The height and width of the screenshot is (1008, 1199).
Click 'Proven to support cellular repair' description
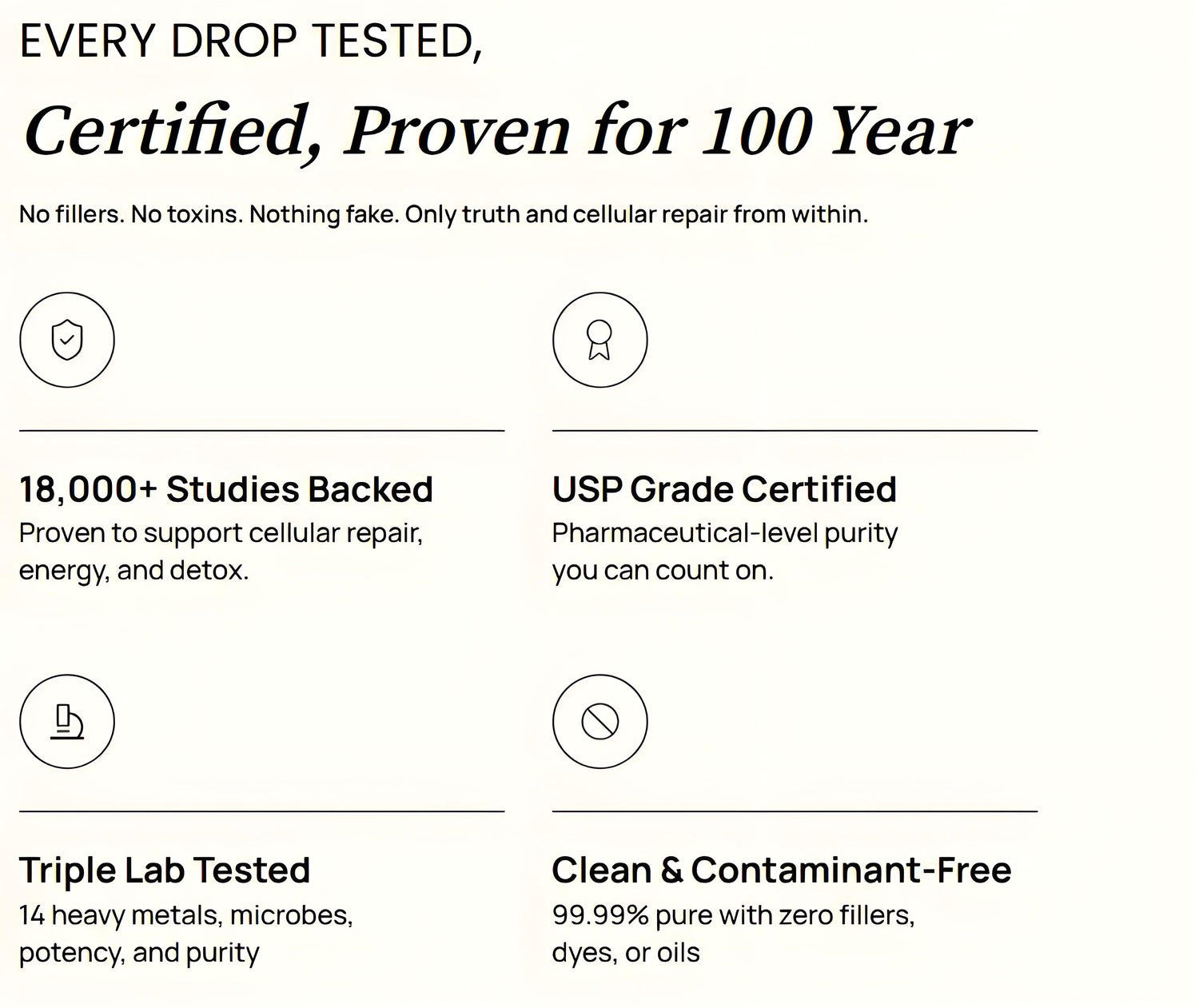point(221,533)
